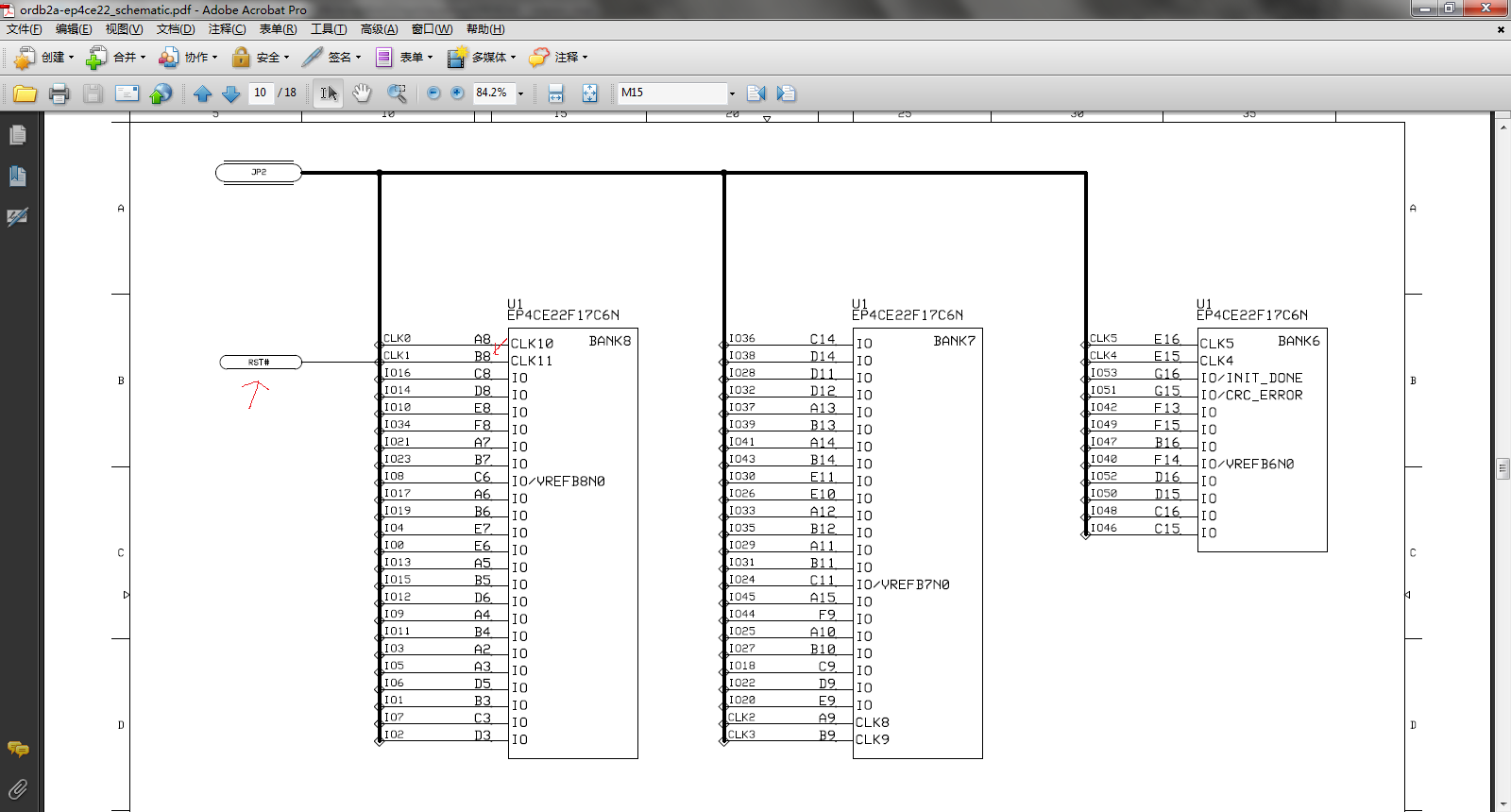Click the Fit One Full Page icon

coord(589,93)
